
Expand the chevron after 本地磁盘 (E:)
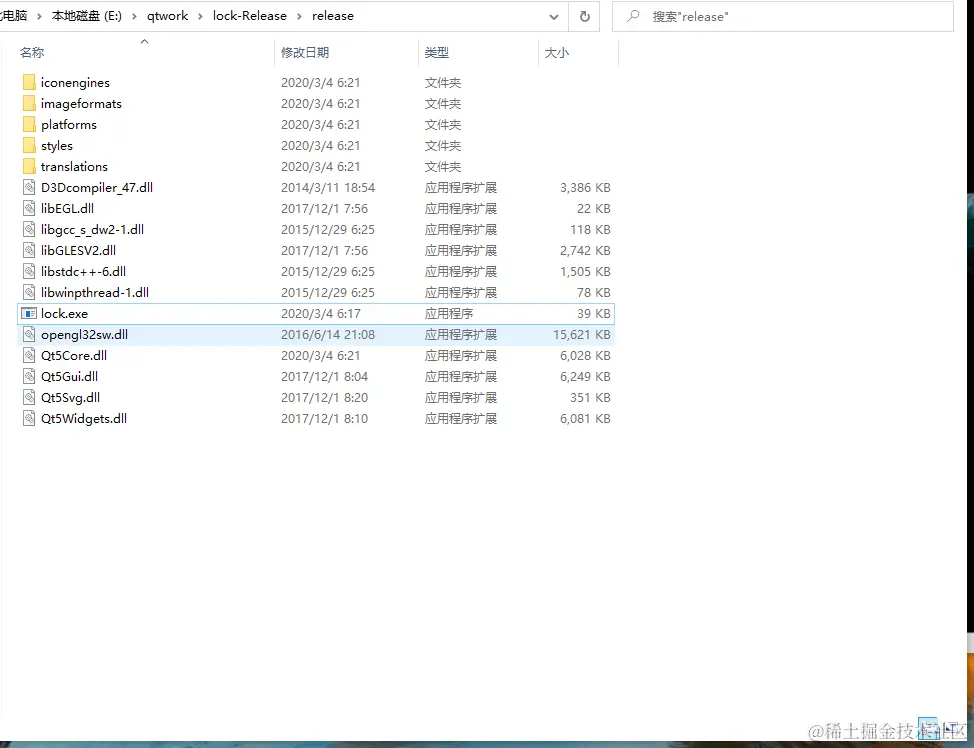pyautogui.click(x=134, y=16)
